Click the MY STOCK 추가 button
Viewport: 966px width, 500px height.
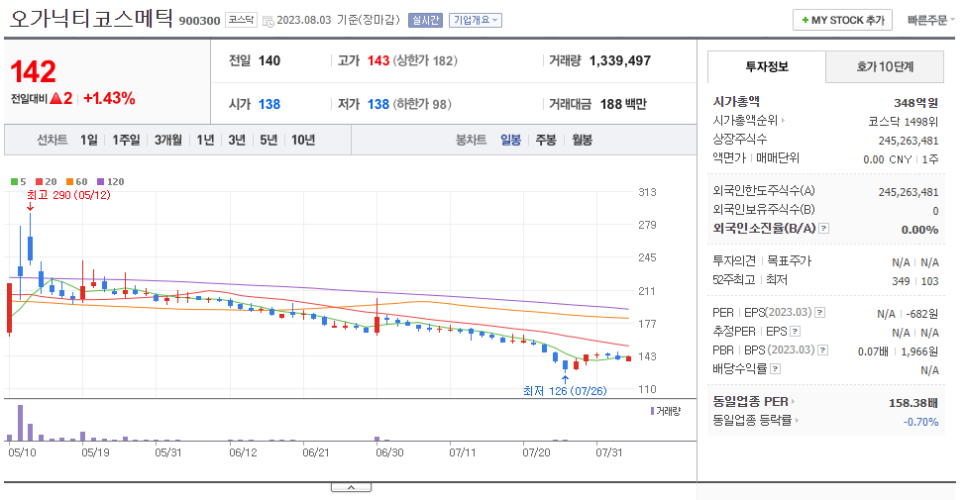843,20
